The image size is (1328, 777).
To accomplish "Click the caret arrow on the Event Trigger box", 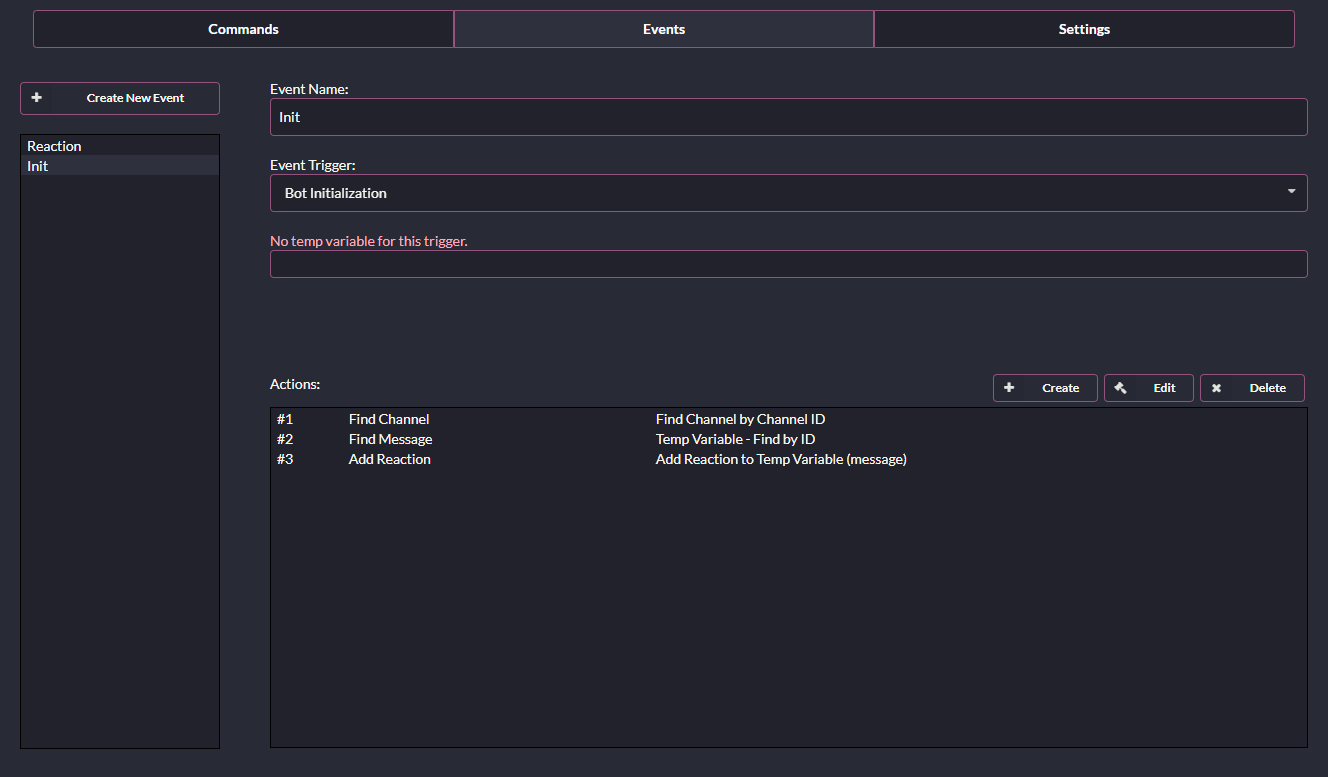I will coord(1291,192).
